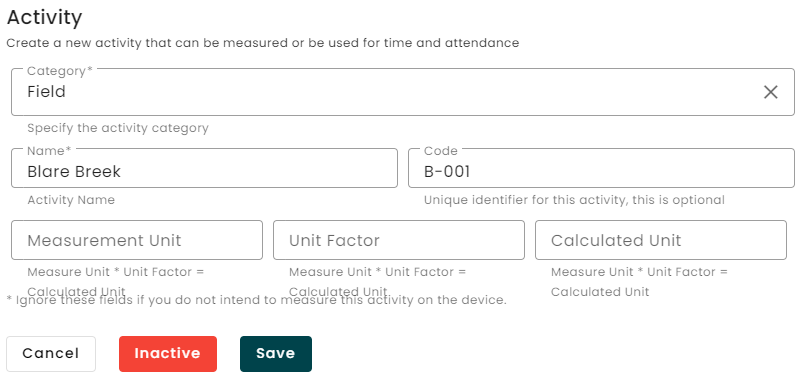Click the 'Category*' floating label
Screen dimensions: 797x374
[60, 71]
